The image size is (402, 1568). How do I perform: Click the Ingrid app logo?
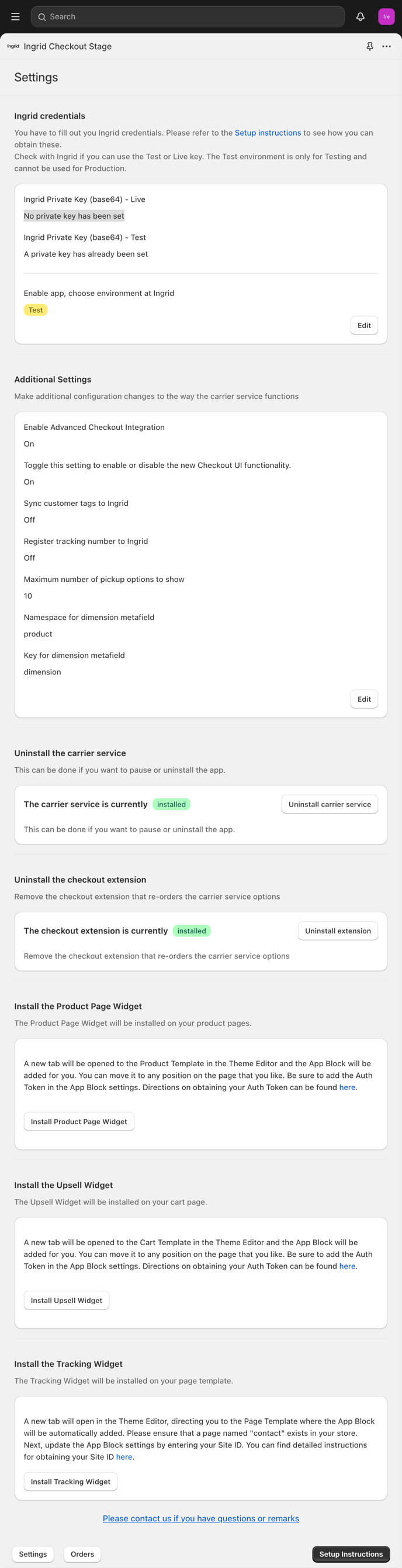pyautogui.click(x=13, y=46)
